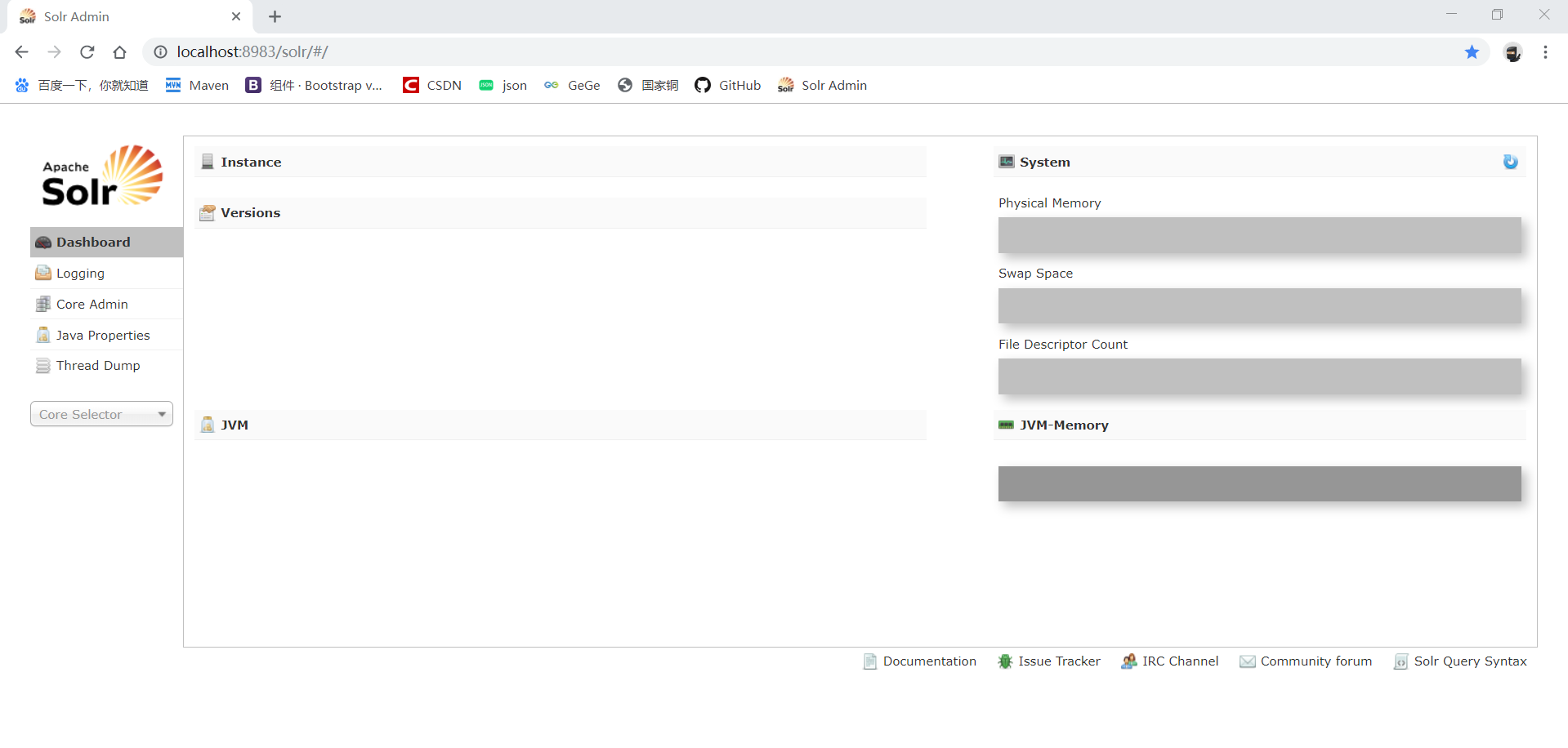
Task: Click the Community forum envelope icon
Action: pos(1248,661)
